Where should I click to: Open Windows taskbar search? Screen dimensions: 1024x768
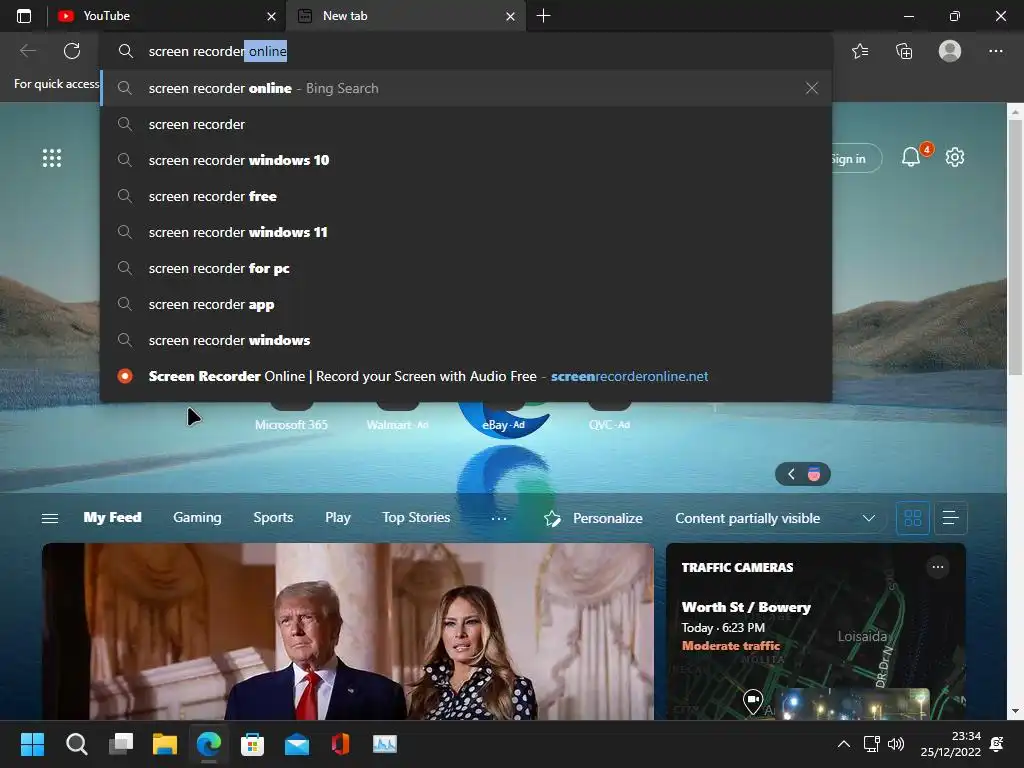76,744
